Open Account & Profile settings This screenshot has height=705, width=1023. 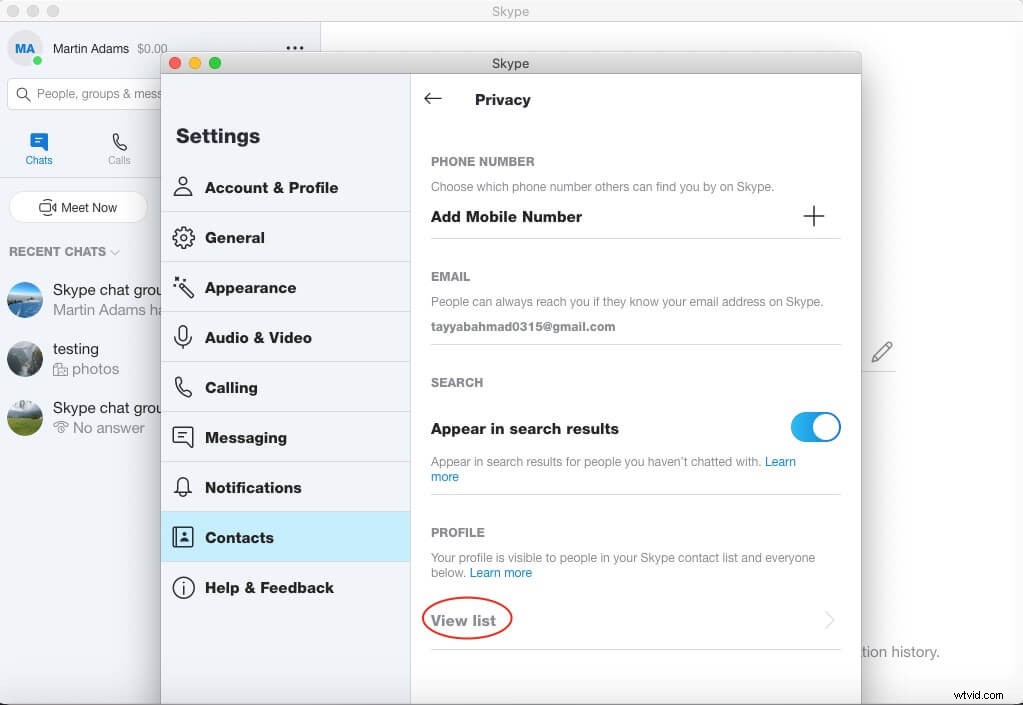tap(270, 186)
